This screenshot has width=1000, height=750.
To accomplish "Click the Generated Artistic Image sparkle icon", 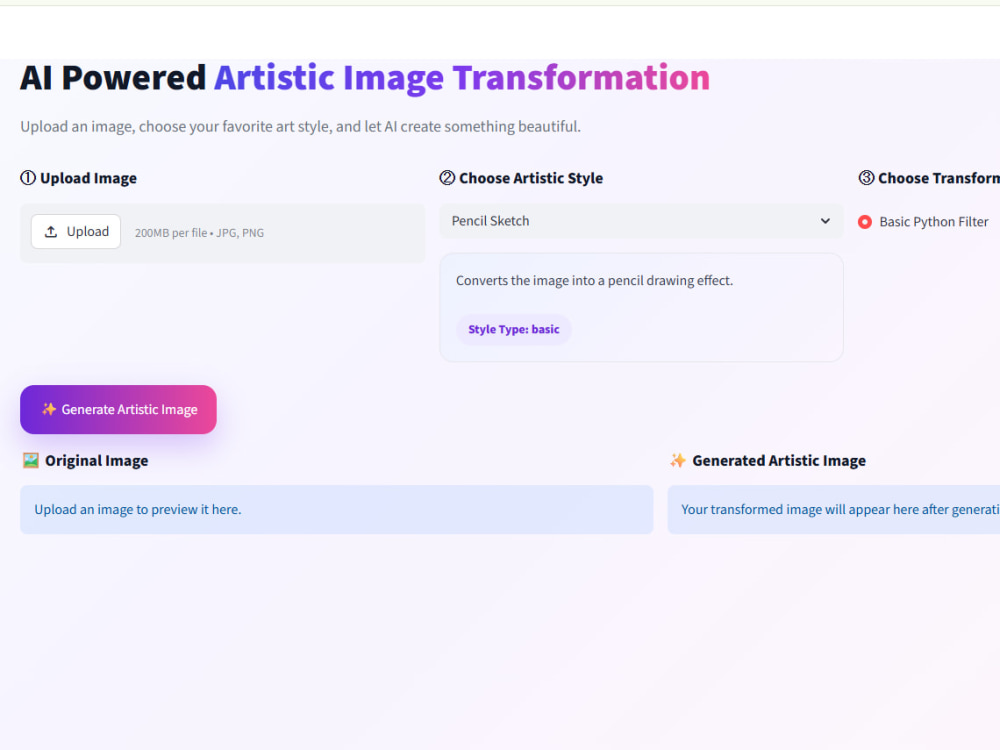I will (x=677, y=460).
